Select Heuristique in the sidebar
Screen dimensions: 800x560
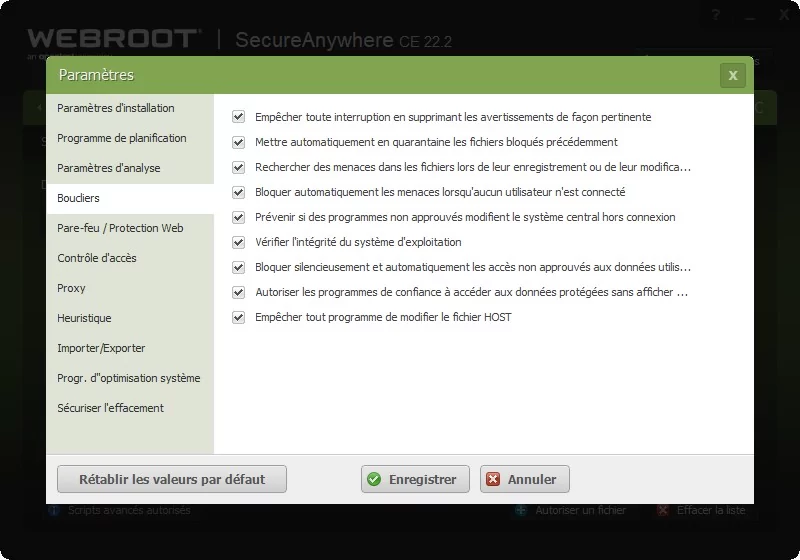click(84, 318)
